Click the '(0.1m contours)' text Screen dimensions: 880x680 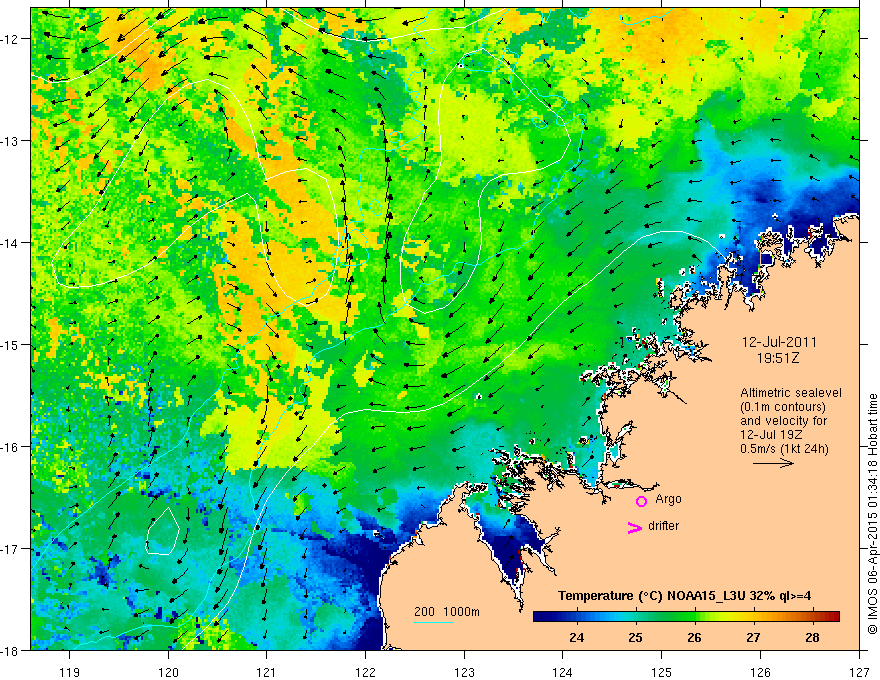[x=783, y=407]
